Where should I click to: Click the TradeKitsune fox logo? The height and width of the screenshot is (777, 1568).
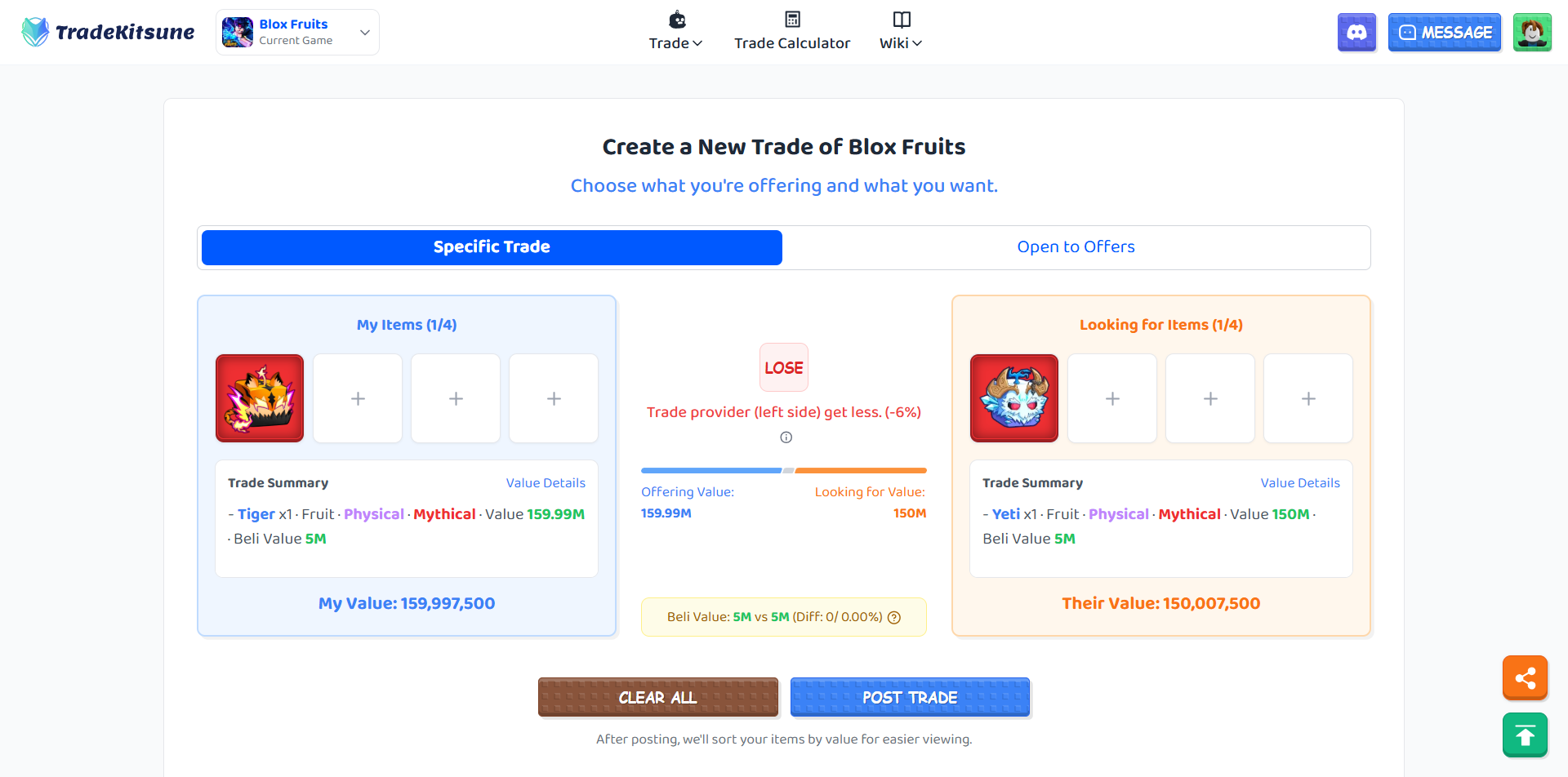[34, 31]
